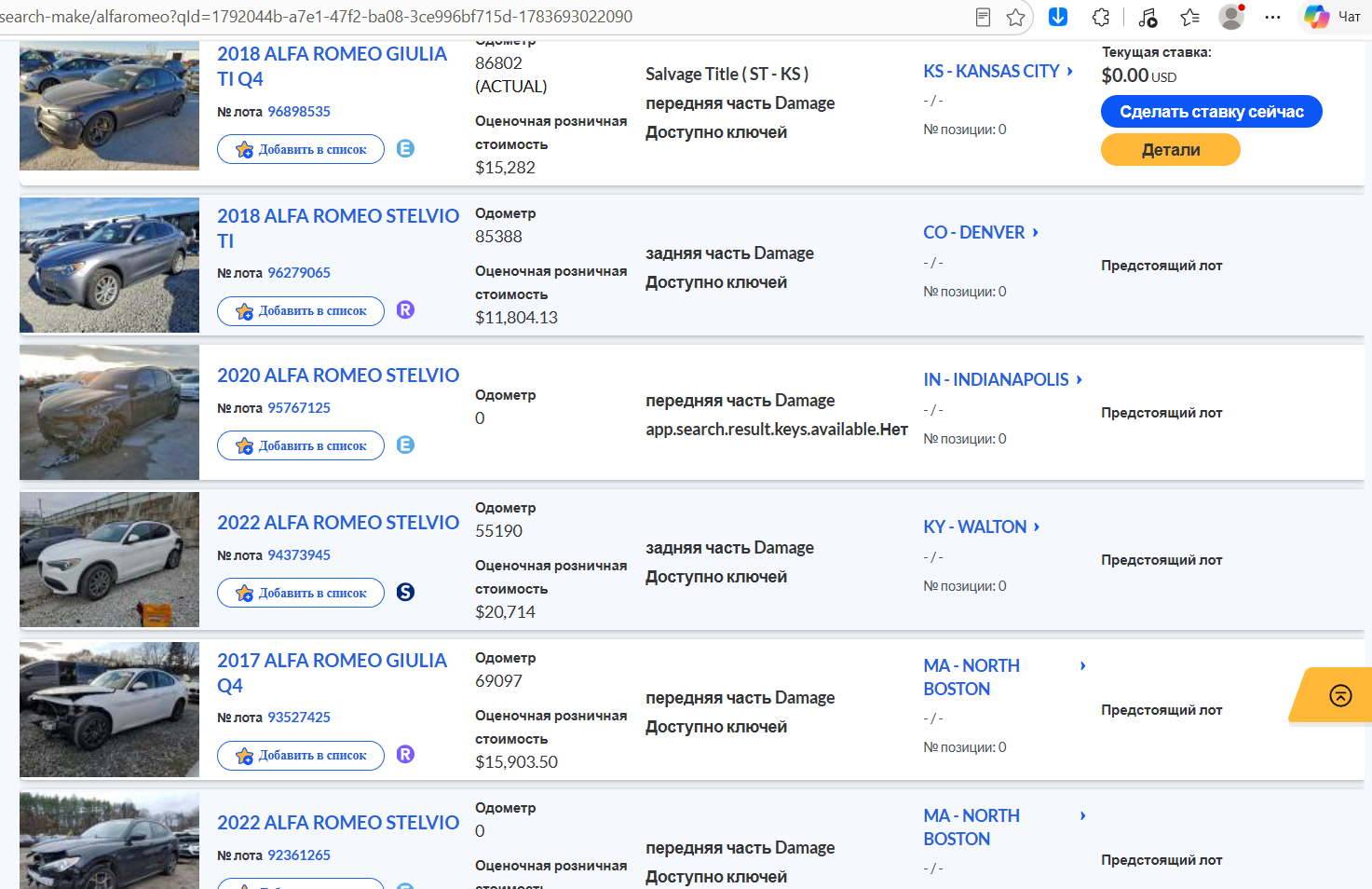This screenshot has width=1372, height=889.
Task: Click the yellow floating scroll-to-top icon
Action: coord(1340,695)
